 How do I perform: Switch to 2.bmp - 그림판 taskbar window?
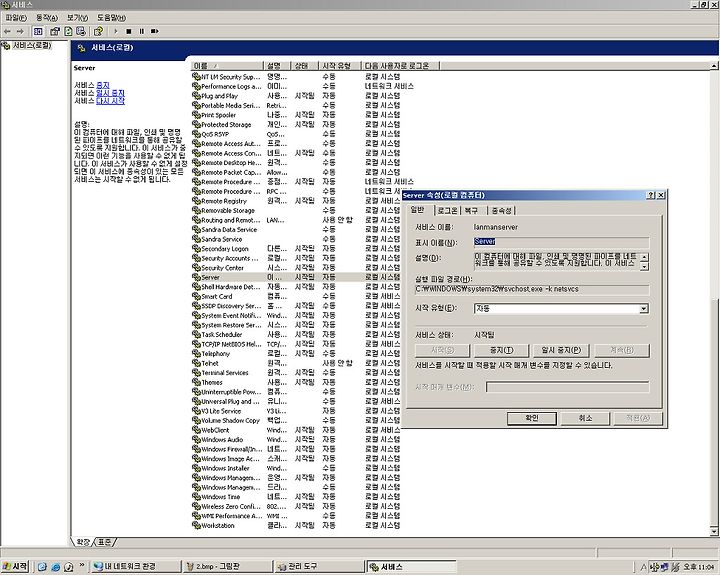[x=227, y=567]
